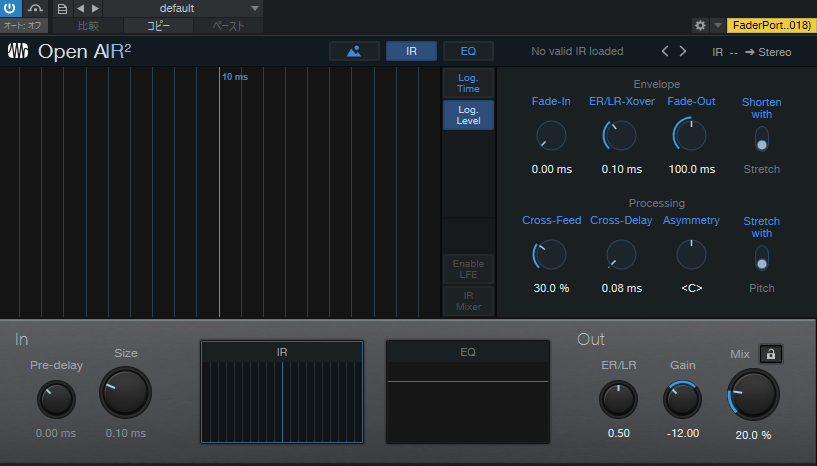The image size is (817, 466).
Task: Load next IR with right chevron
Action: tap(683, 51)
